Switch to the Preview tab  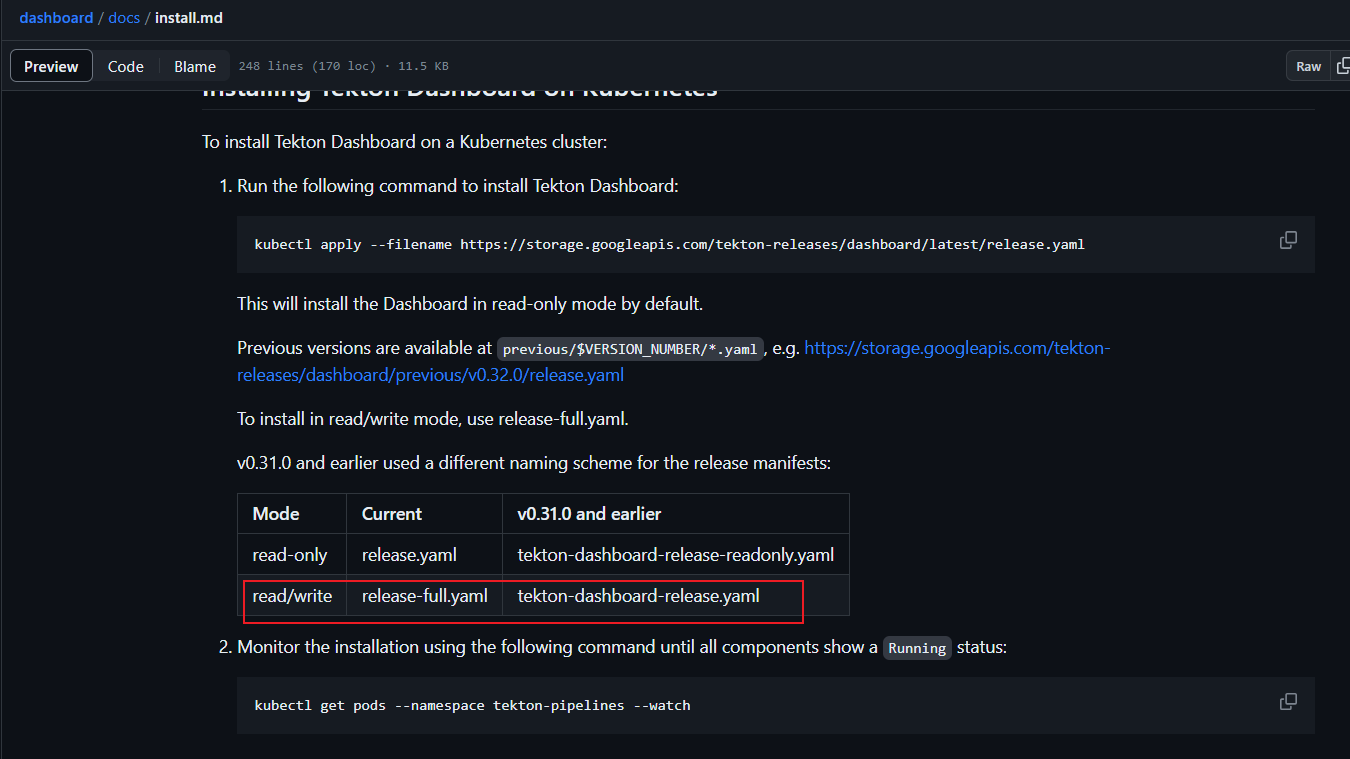click(51, 66)
